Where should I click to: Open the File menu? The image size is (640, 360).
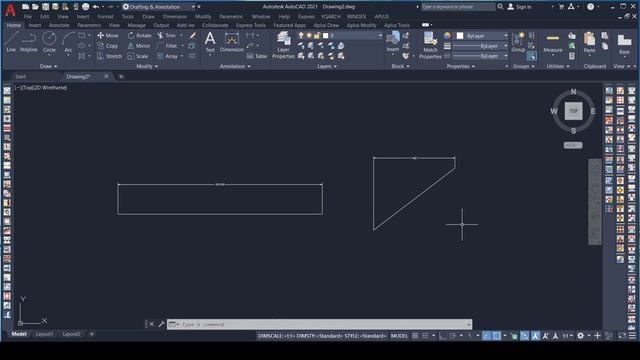(27, 17)
